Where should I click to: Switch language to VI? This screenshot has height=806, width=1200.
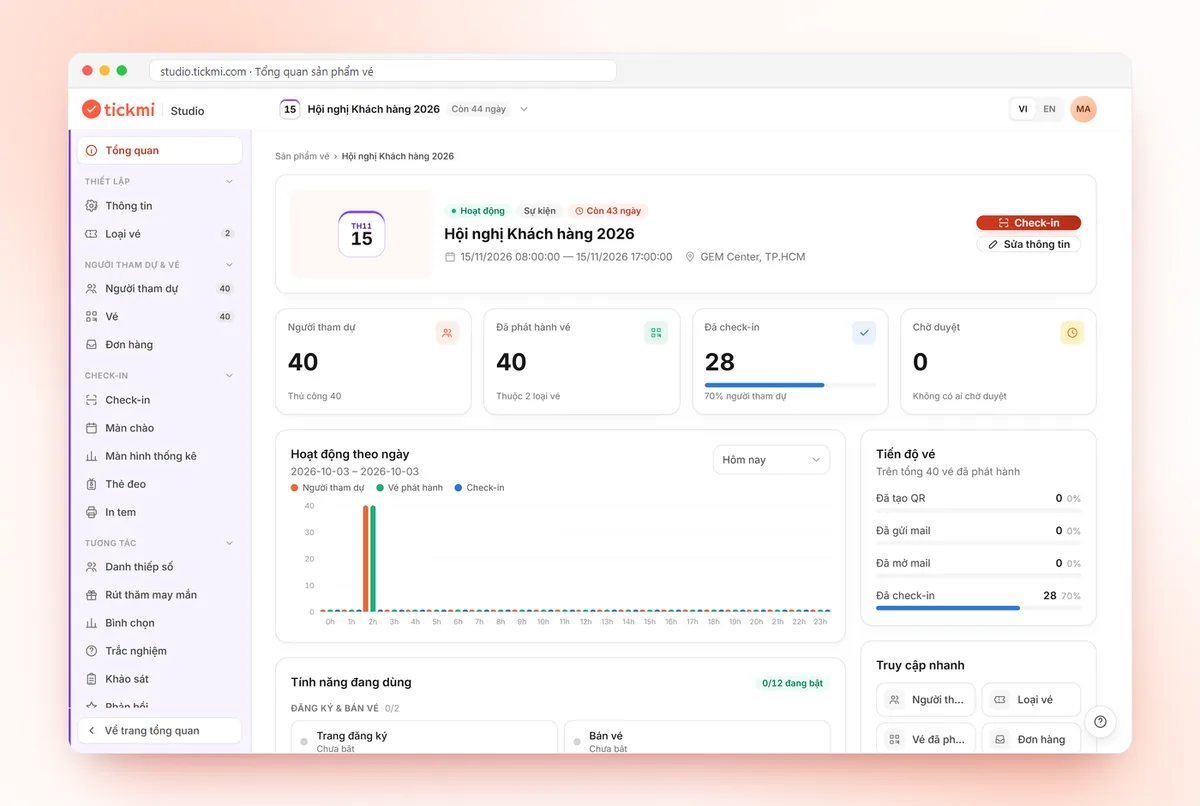click(1023, 109)
